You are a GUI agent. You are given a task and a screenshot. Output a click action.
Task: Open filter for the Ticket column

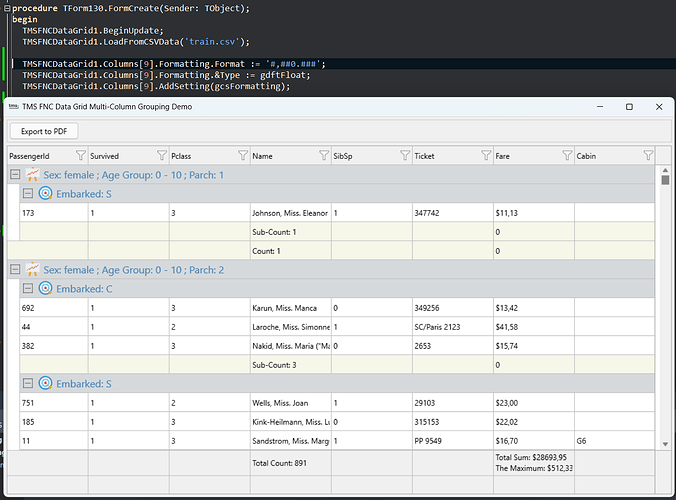[485, 155]
